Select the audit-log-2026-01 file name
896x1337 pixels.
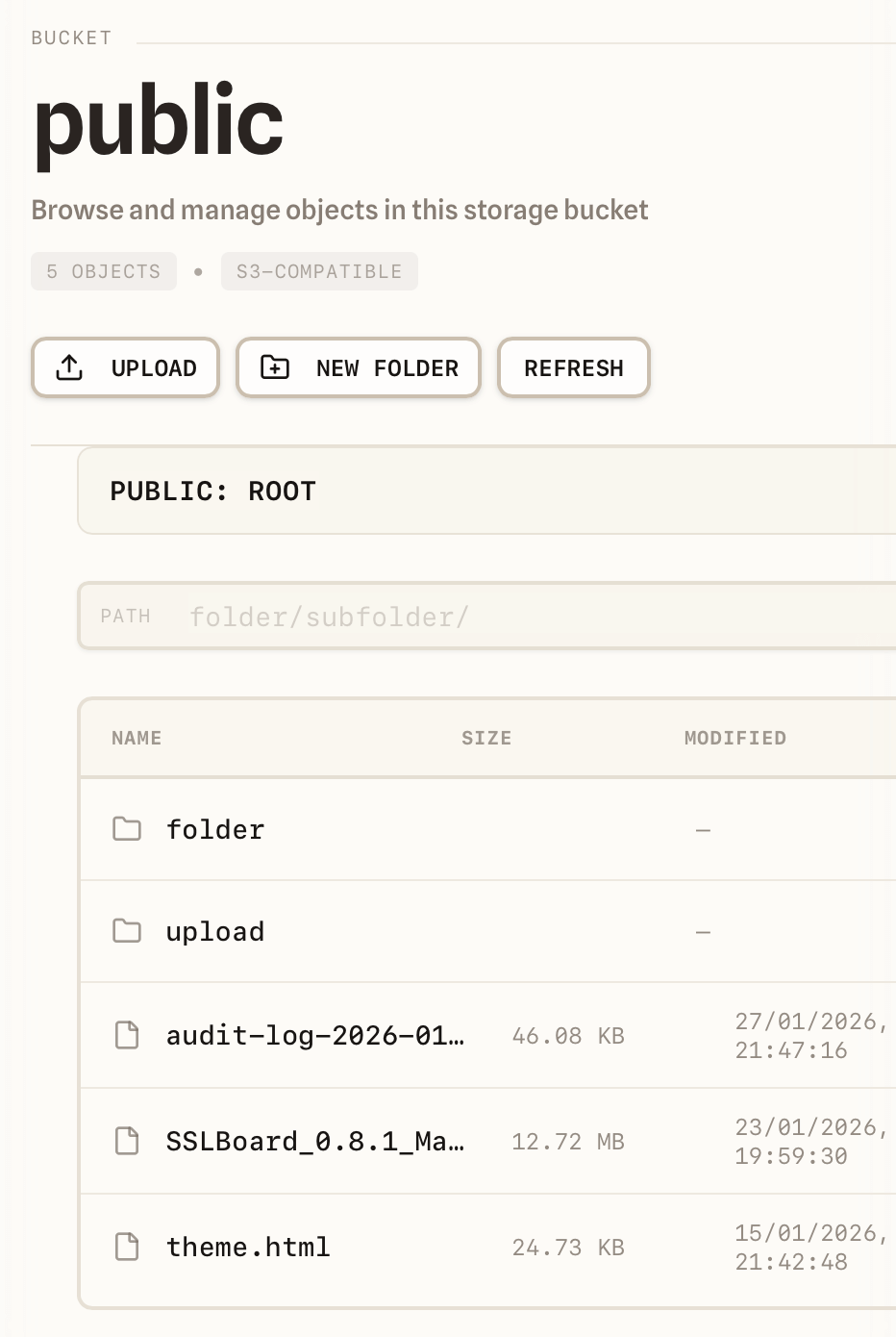314,1036
